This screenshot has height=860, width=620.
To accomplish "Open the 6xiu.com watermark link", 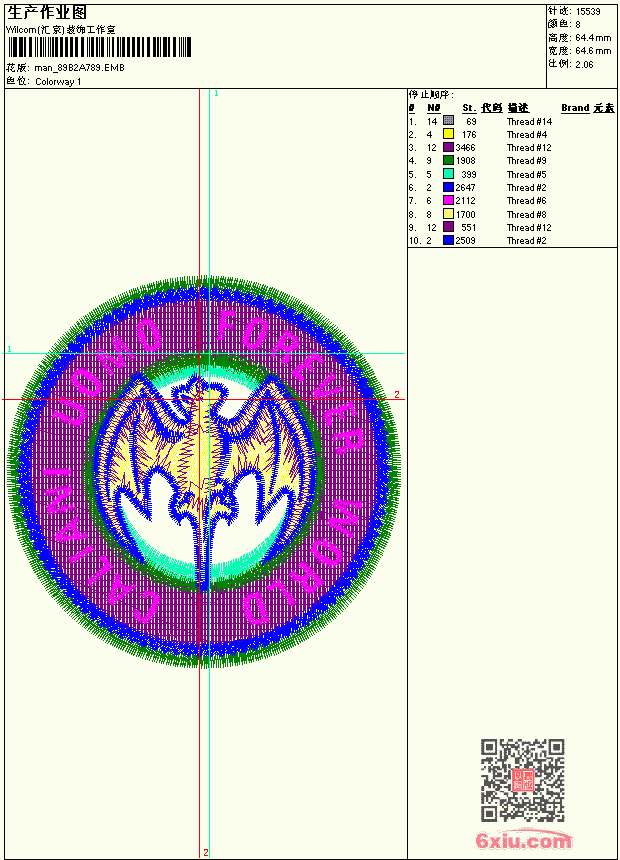I will [523, 841].
